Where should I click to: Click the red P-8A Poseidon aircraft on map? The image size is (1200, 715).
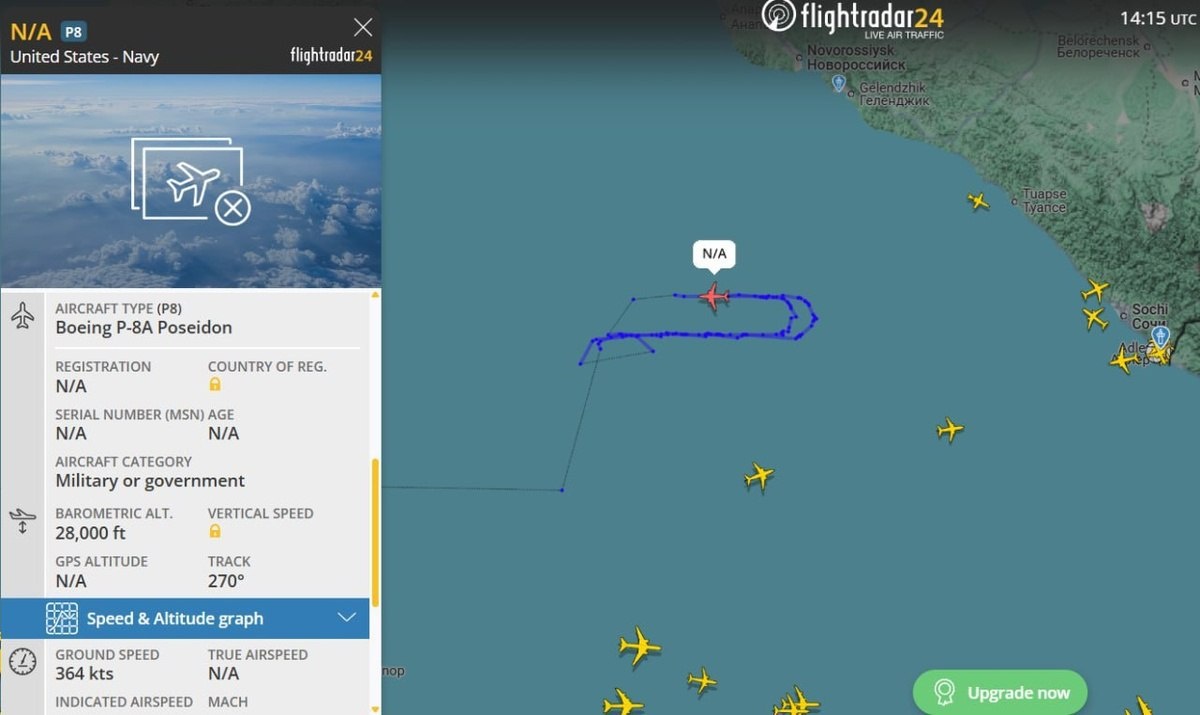[713, 296]
